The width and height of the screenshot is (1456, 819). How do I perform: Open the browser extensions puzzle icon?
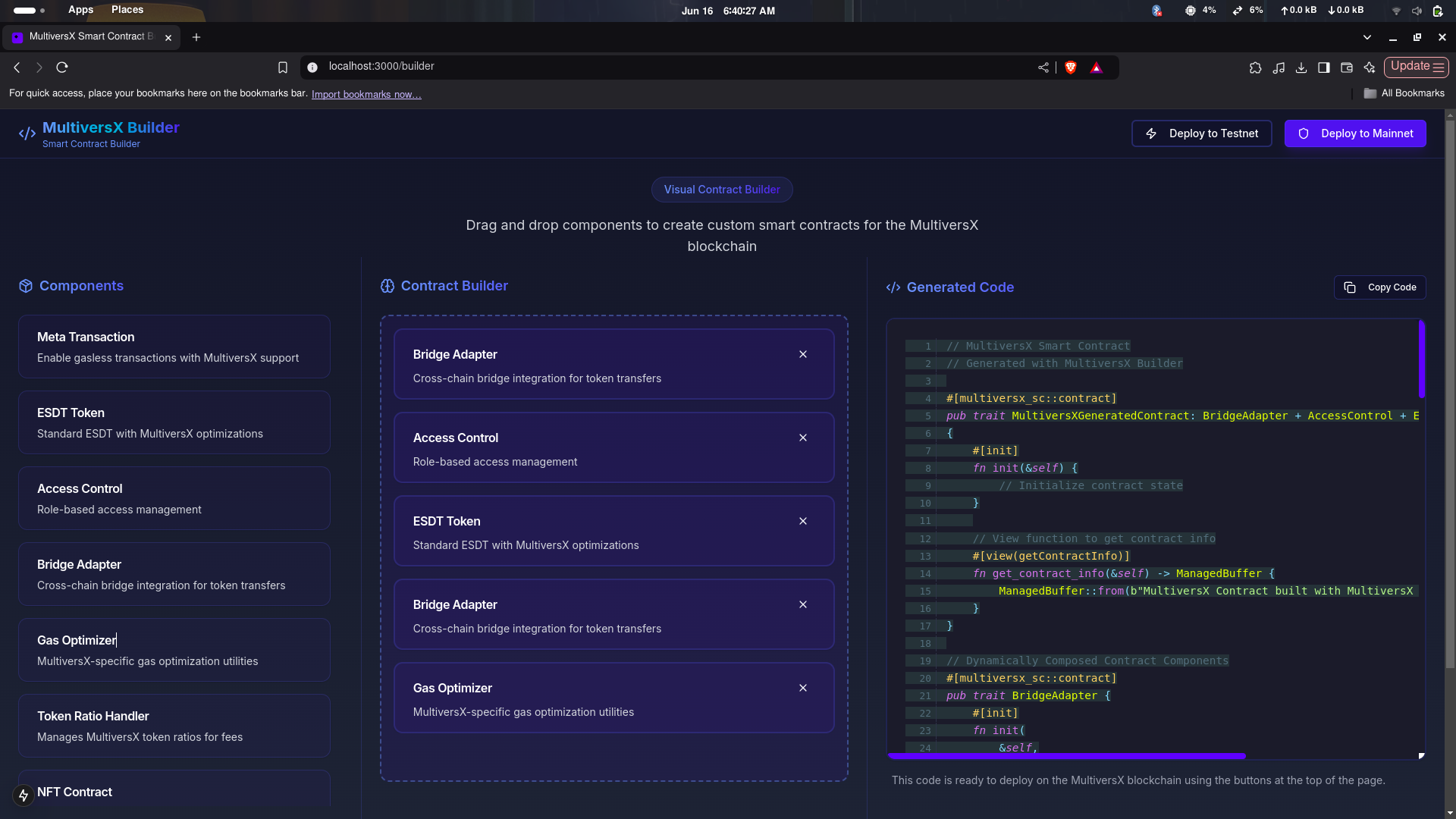tap(1255, 67)
